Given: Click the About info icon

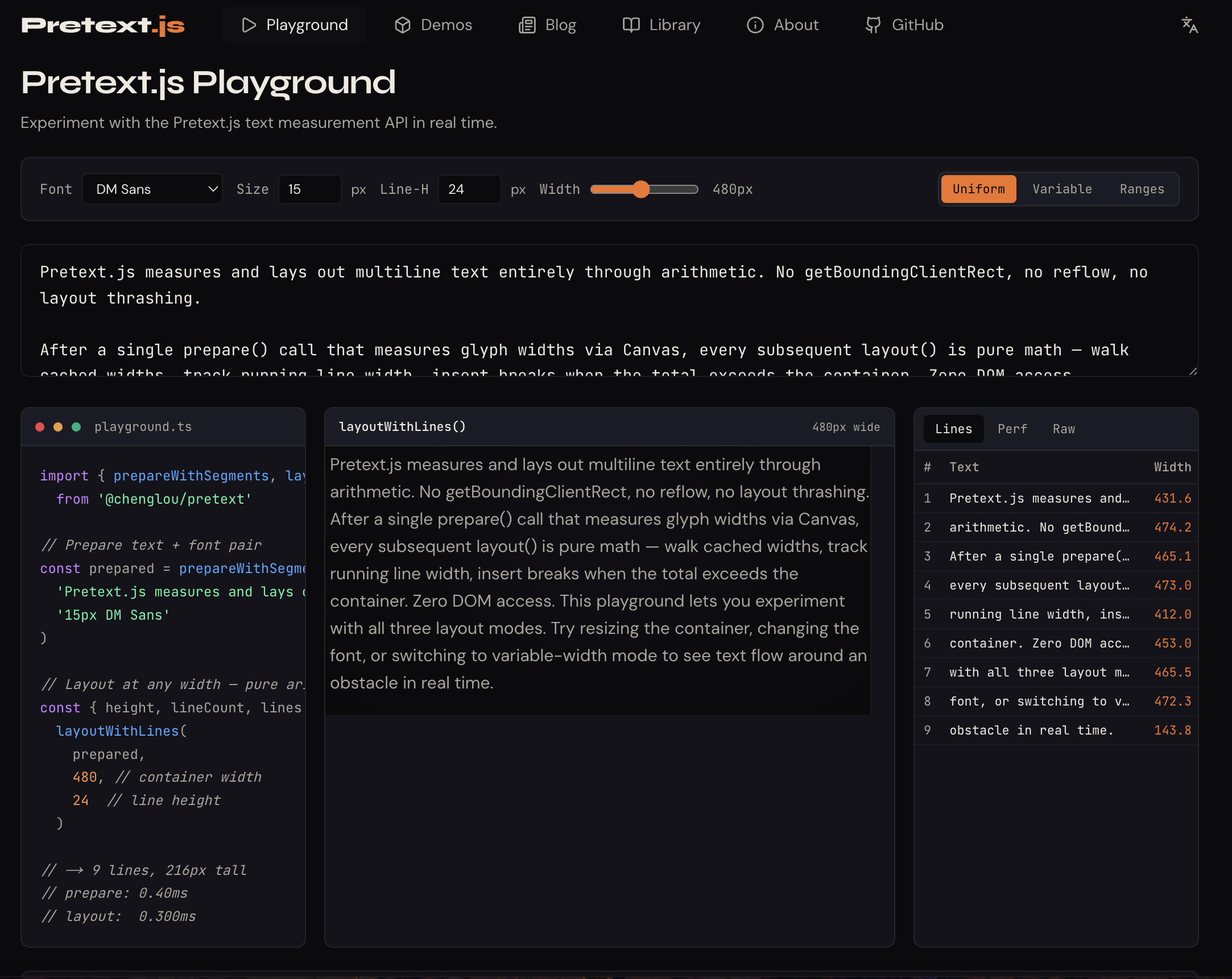Looking at the screenshot, I should point(755,25).
